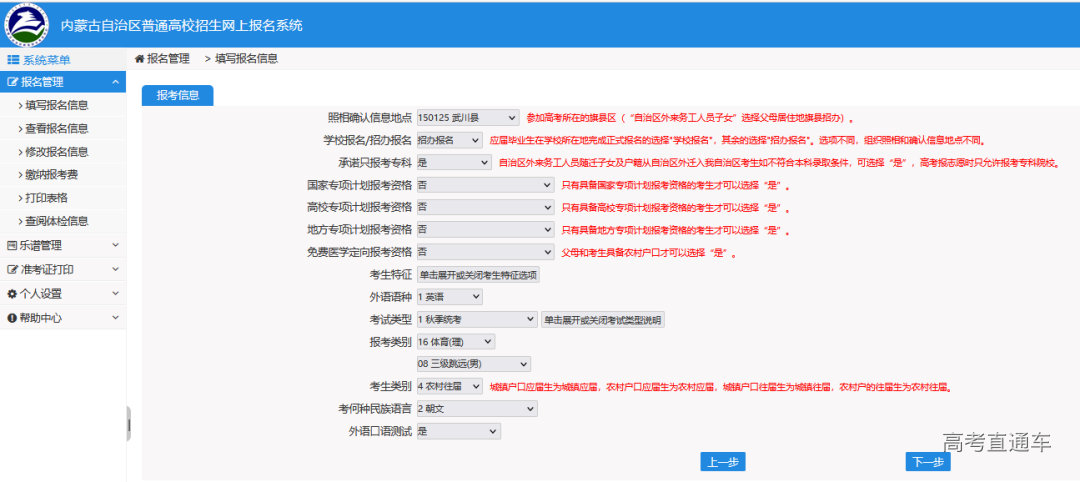The width and height of the screenshot is (1080, 482).
Task: Click the red hint beside 考生类别
Action: tap(720, 387)
